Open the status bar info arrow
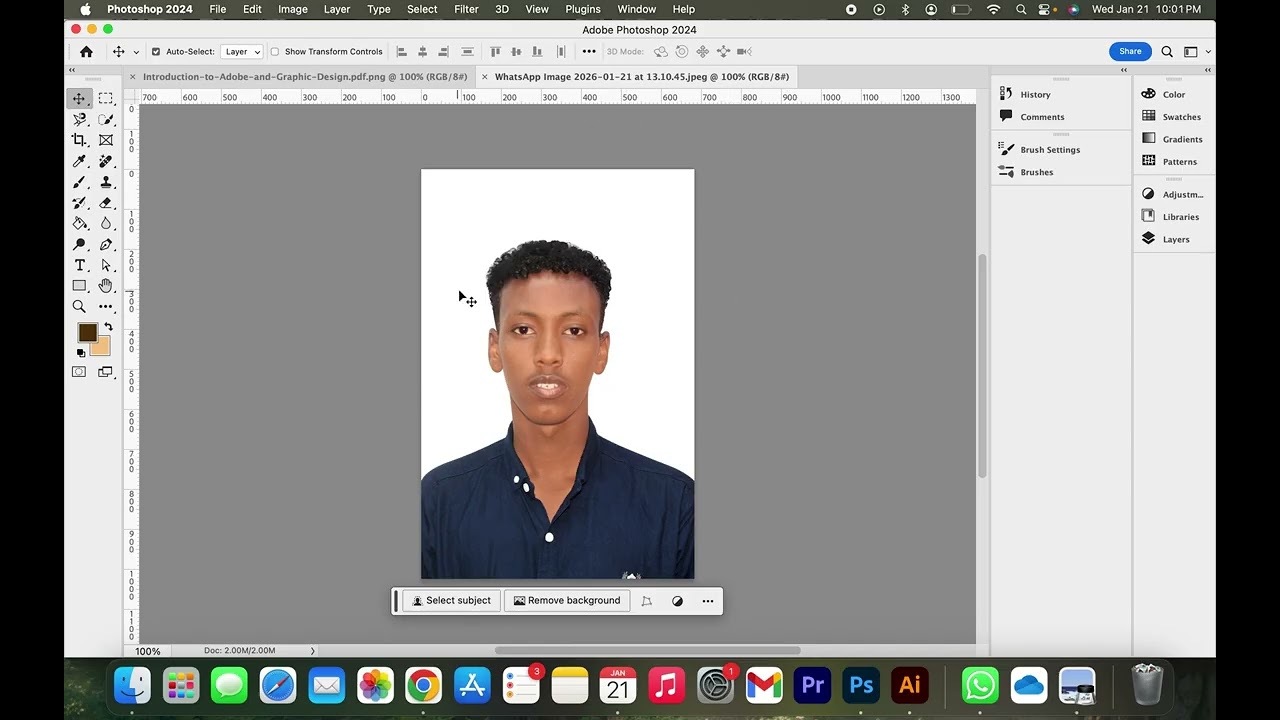The height and width of the screenshot is (720, 1280). click(312, 651)
